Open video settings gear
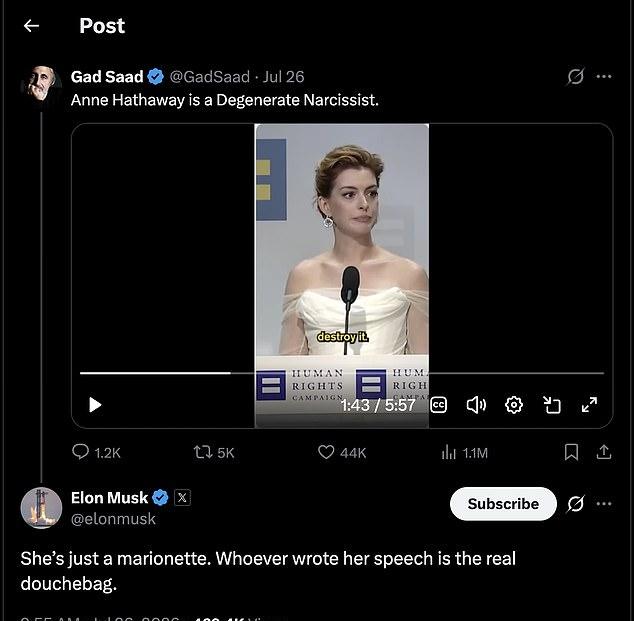This screenshot has height=621, width=634. click(514, 405)
